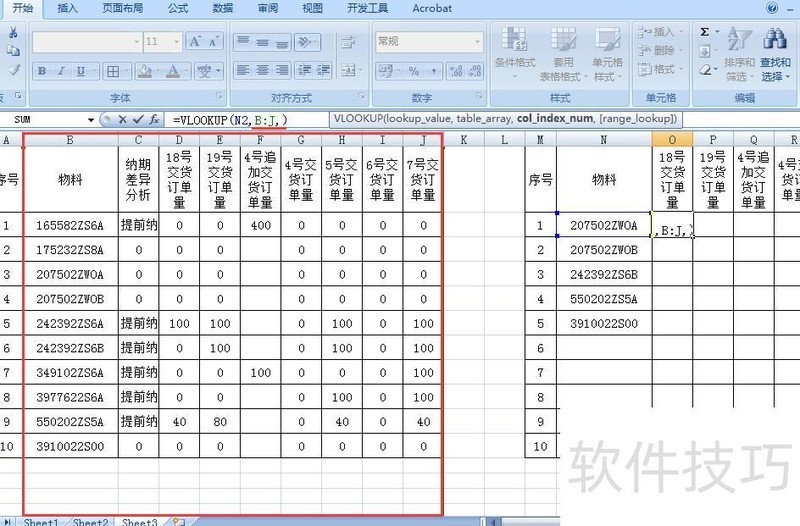Click the Fill down icon

(705, 51)
